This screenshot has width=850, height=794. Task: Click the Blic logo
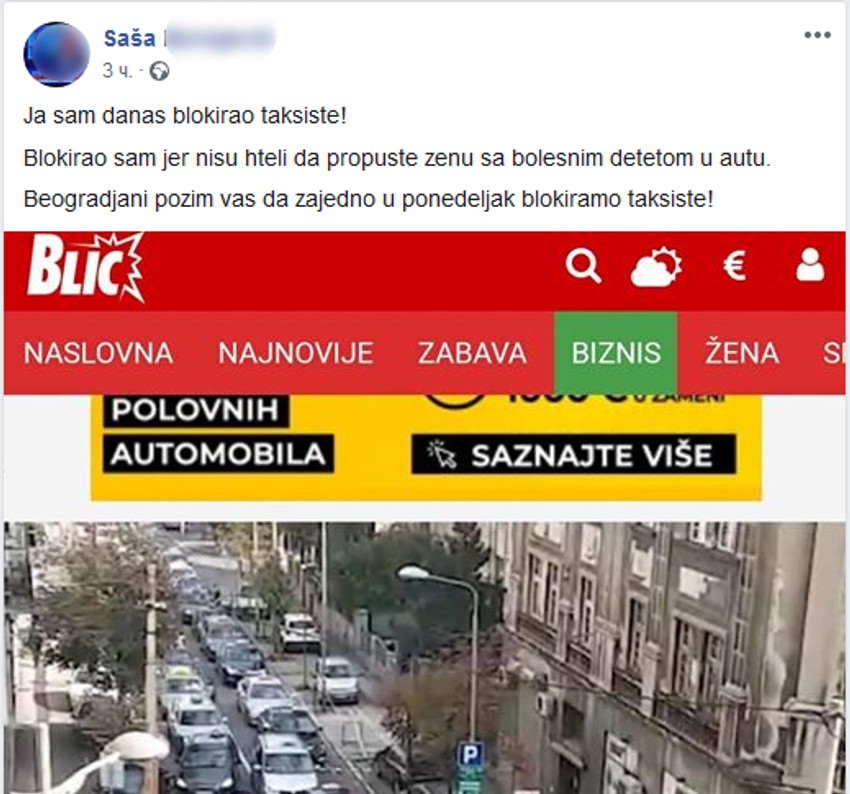85,268
